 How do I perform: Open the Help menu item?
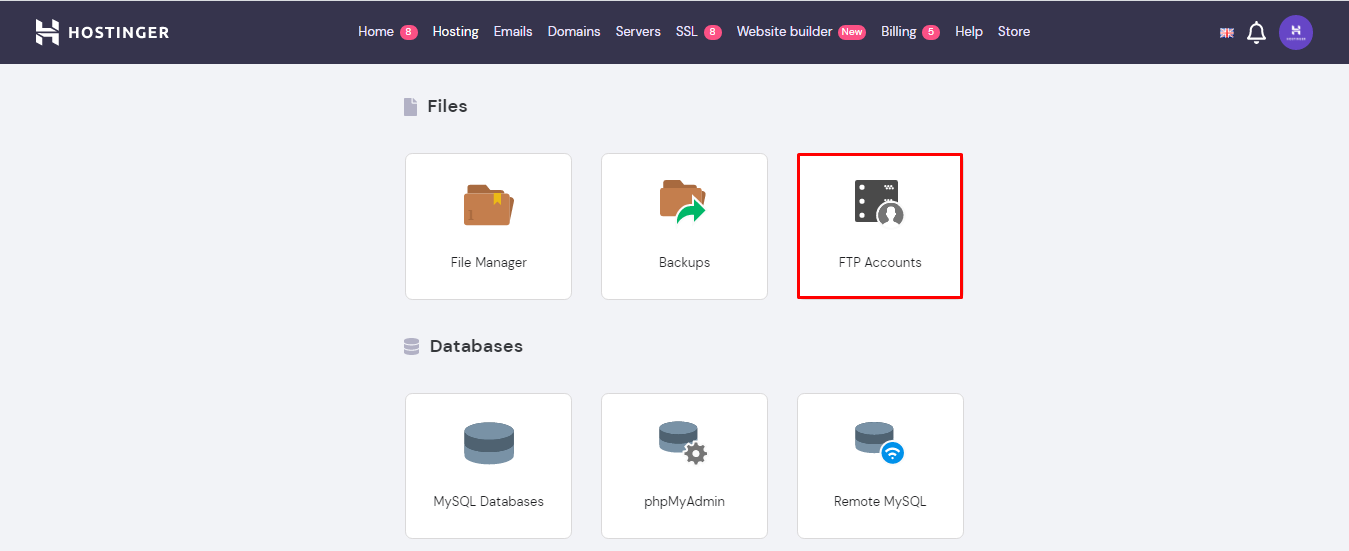(969, 32)
